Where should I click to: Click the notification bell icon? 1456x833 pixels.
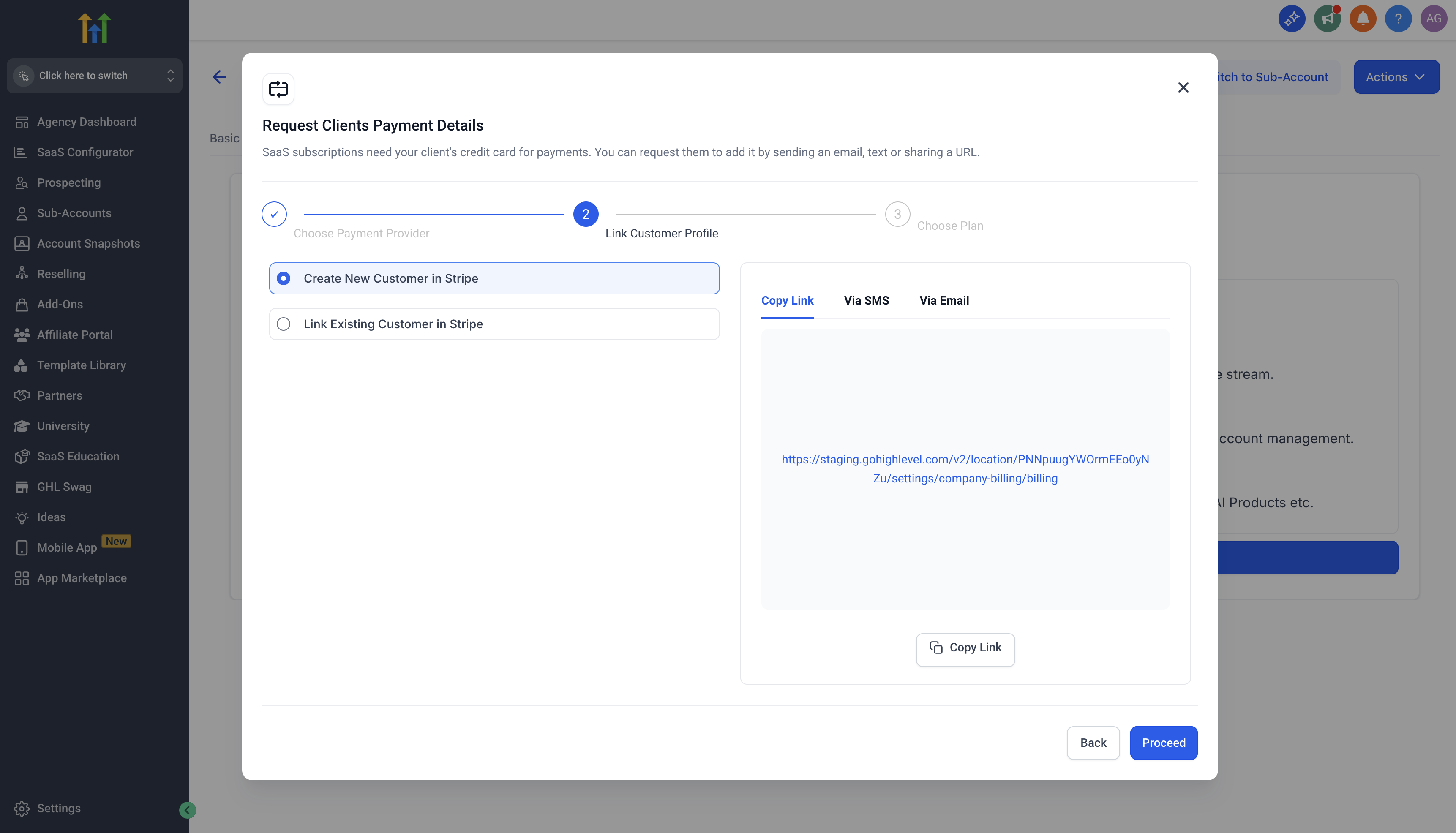1362,19
